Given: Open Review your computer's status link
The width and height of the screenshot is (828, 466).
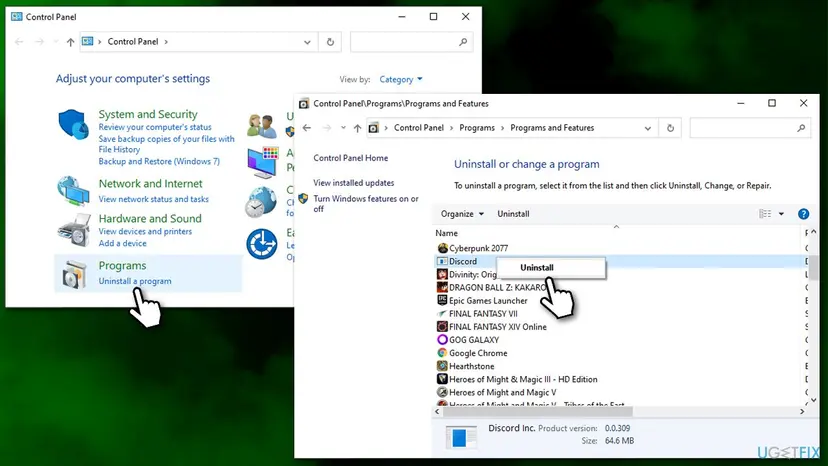Looking at the screenshot, I should (x=155, y=127).
